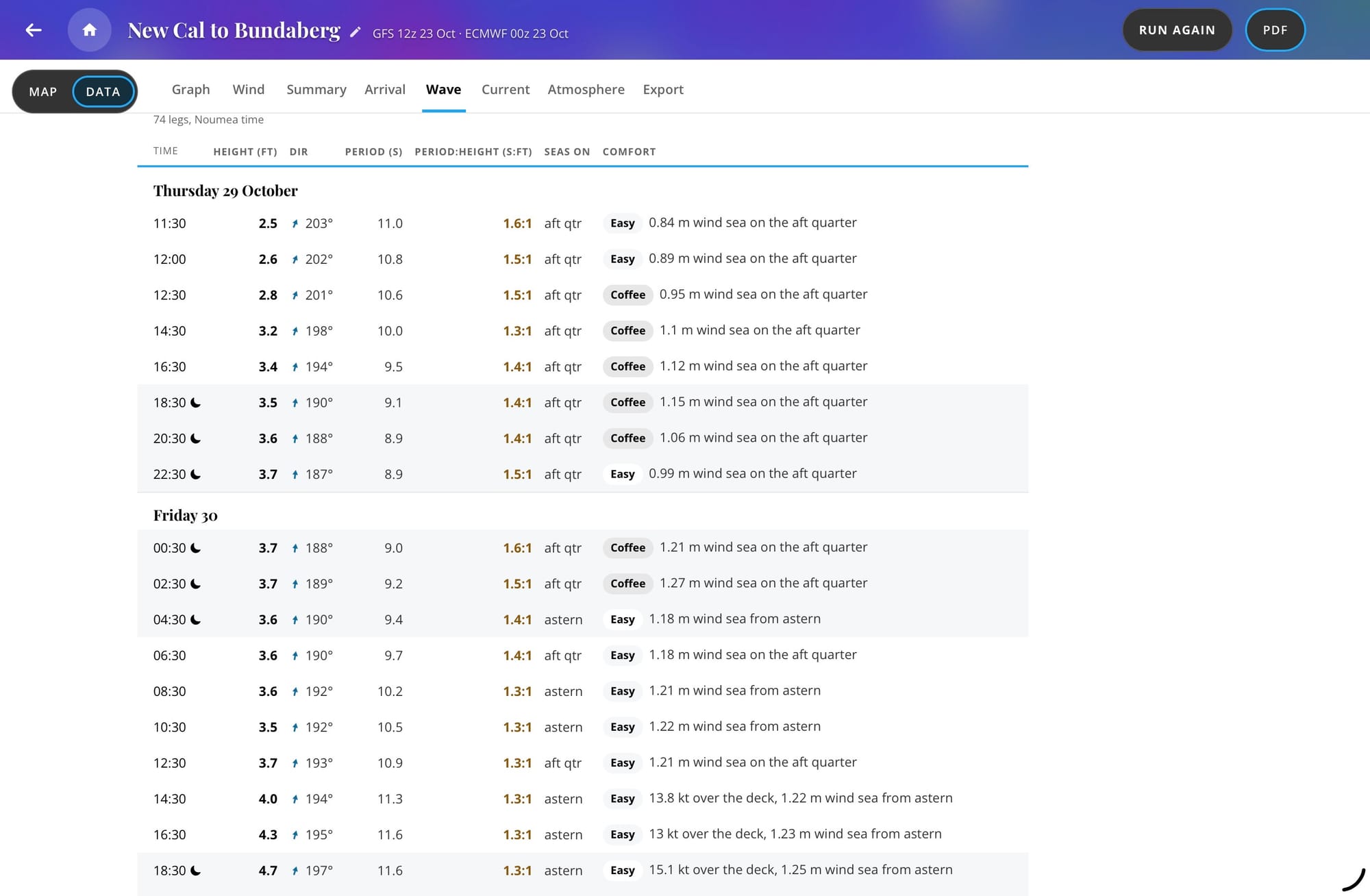Open the Summary tab

316,89
